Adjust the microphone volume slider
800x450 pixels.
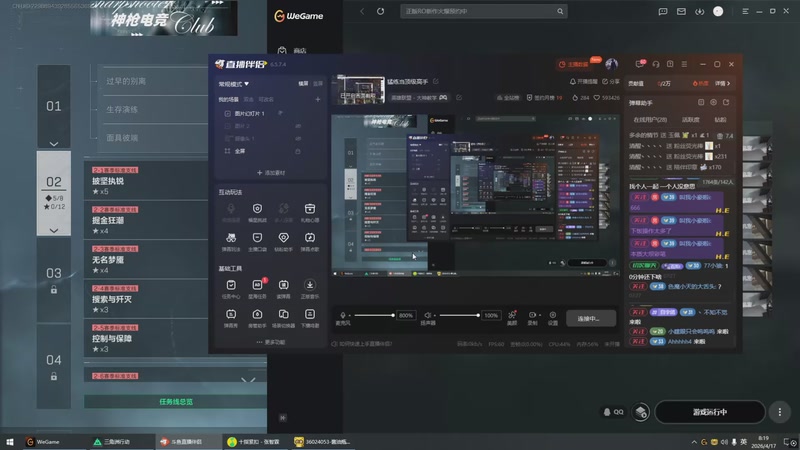click(374, 315)
